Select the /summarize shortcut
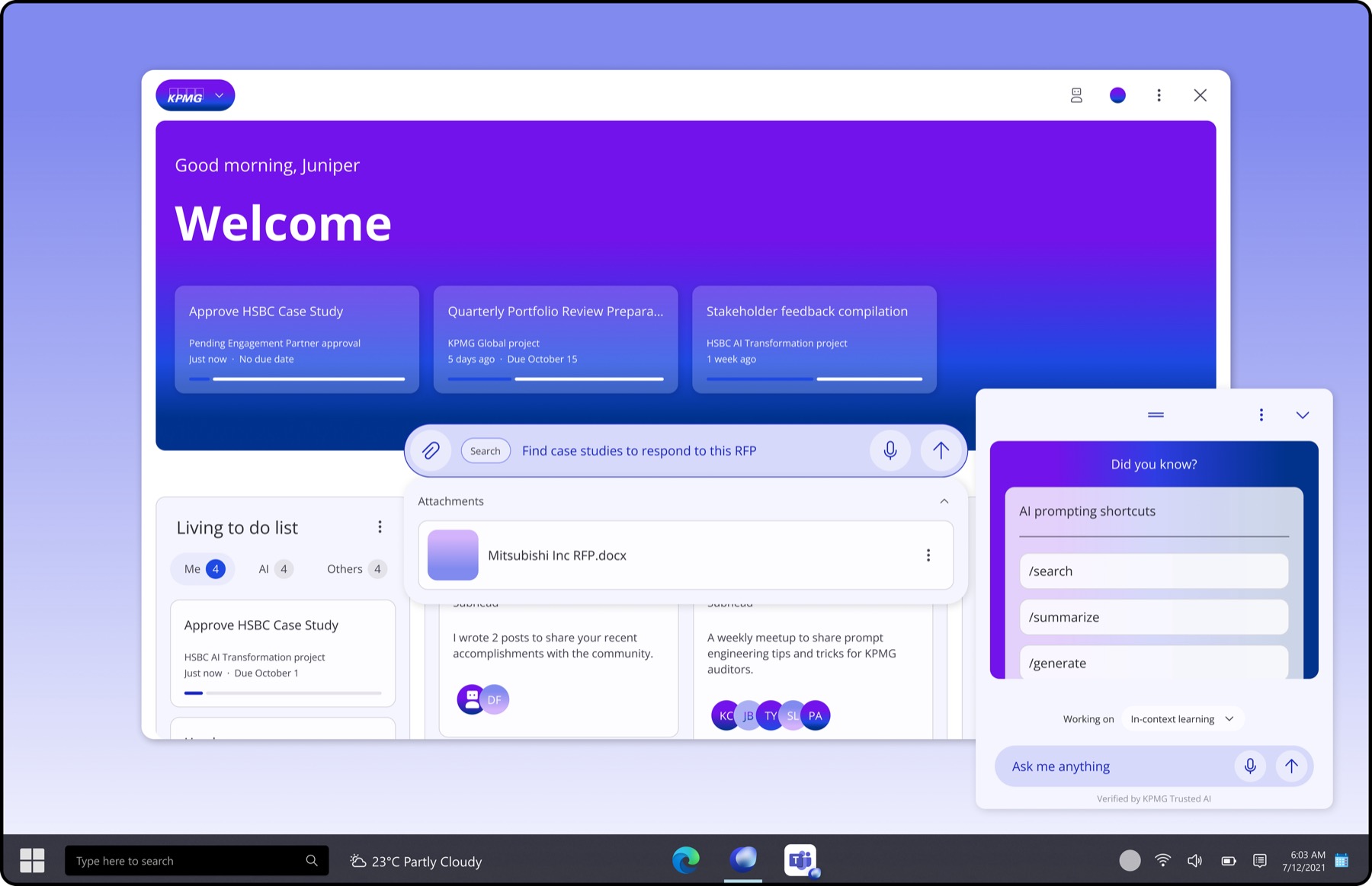Image resolution: width=1372 pixels, height=886 pixels. point(1153,617)
